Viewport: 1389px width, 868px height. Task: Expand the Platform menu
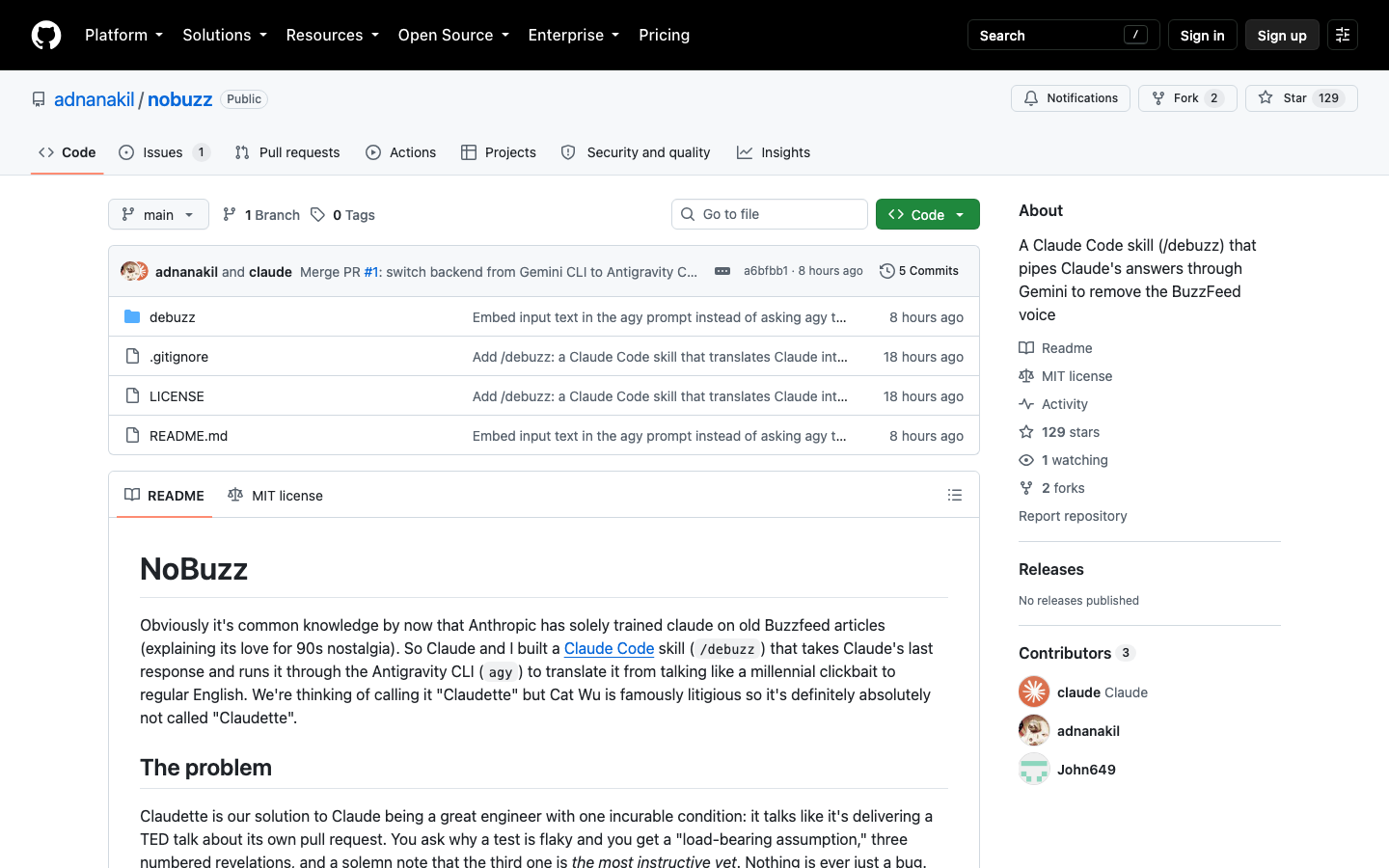click(x=123, y=35)
